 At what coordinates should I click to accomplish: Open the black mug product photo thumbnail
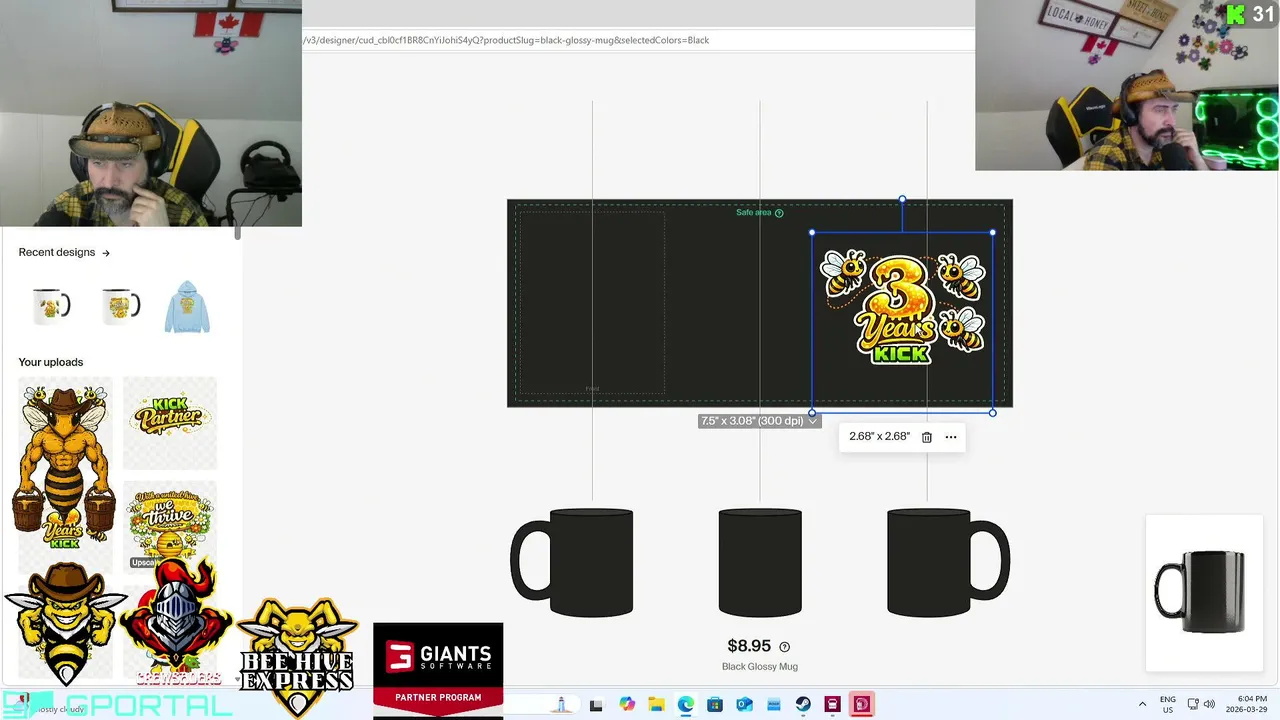coord(1204,592)
